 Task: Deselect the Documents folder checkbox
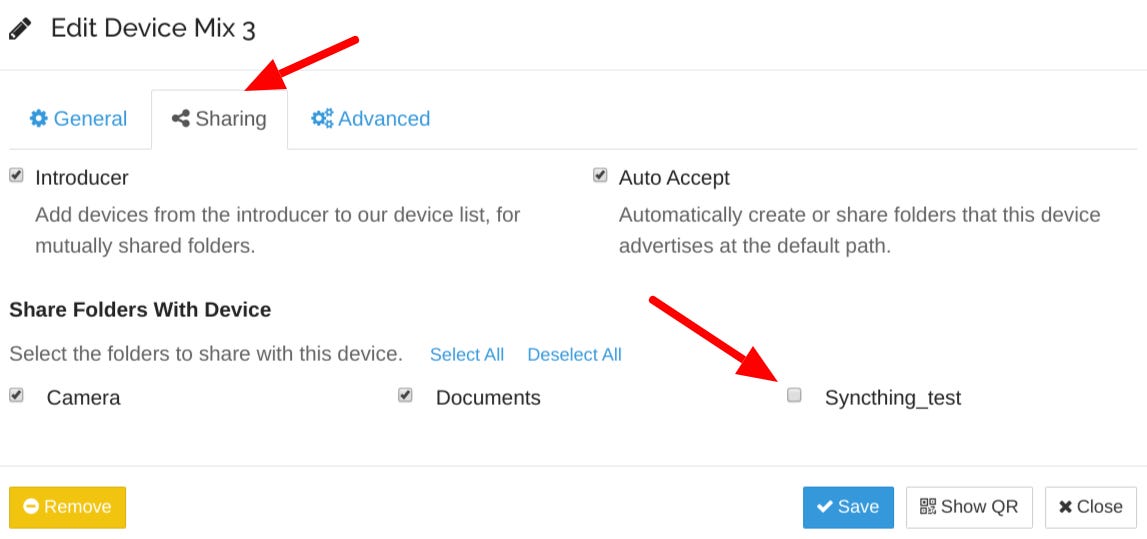[405, 395]
